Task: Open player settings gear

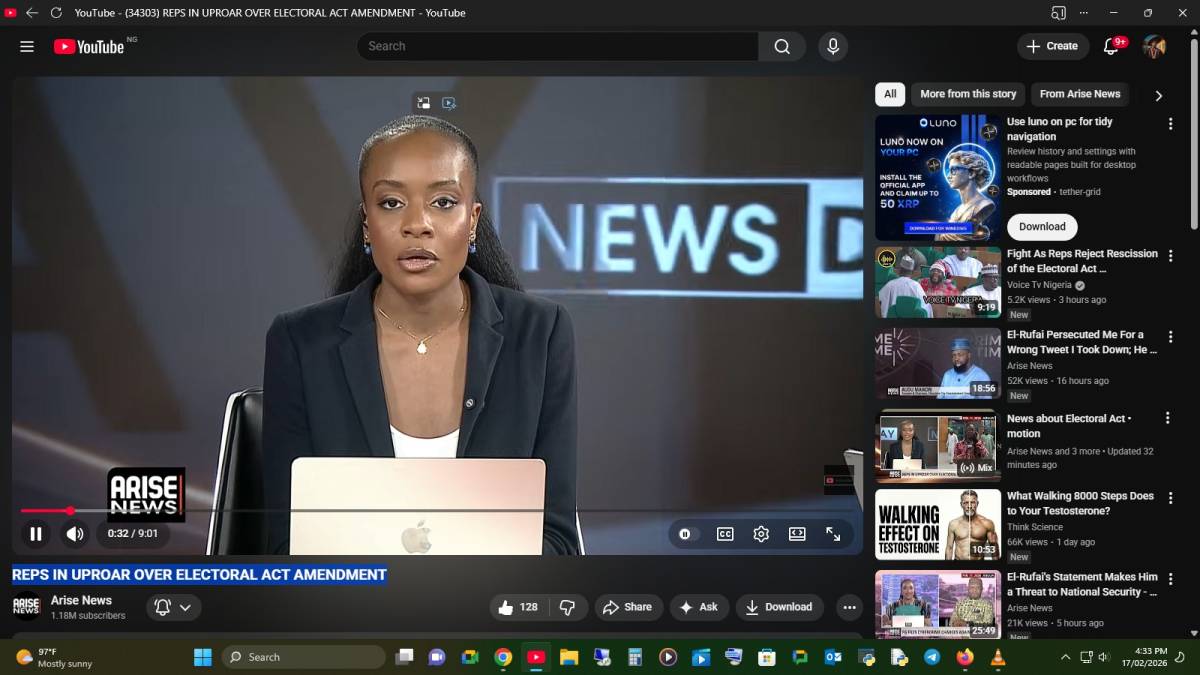Action: click(761, 534)
